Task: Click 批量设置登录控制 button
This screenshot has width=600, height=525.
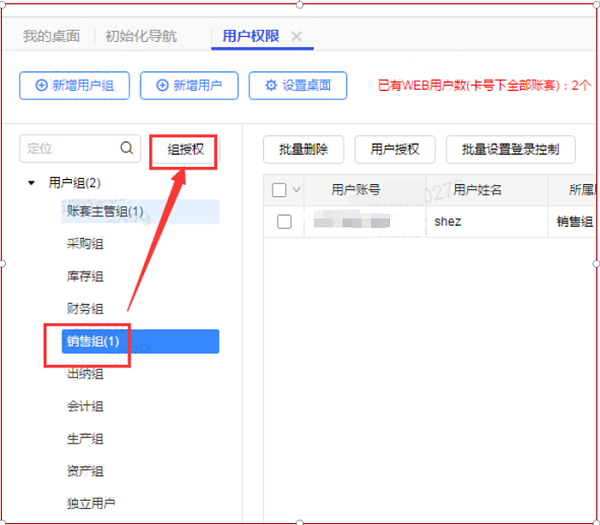Action: click(510, 150)
